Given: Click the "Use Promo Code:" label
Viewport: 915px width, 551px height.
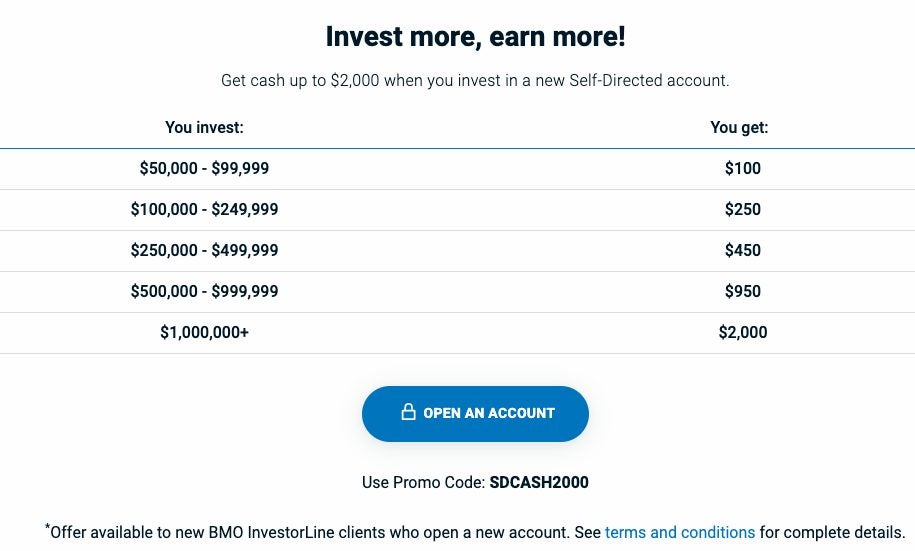Looking at the screenshot, I should pos(423,482).
